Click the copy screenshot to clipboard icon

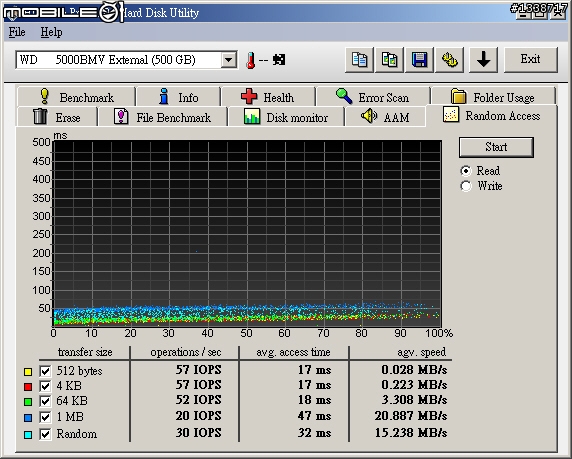click(389, 59)
